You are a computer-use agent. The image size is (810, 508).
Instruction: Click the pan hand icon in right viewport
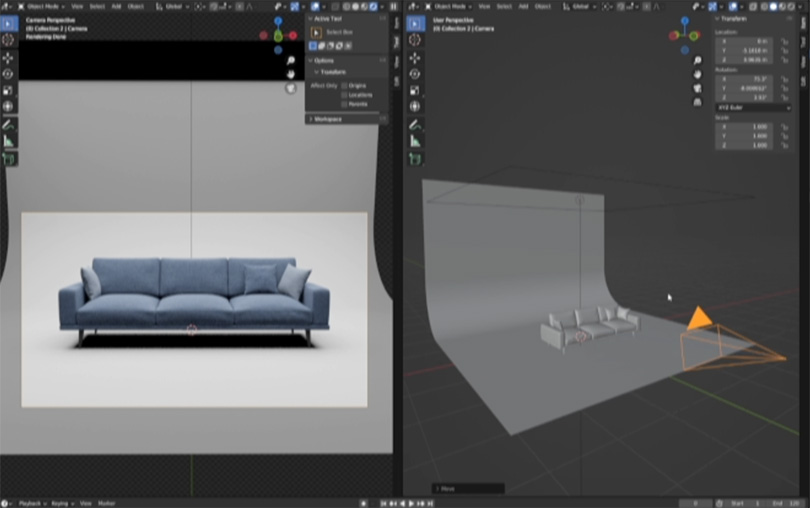click(x=696, y=74)
